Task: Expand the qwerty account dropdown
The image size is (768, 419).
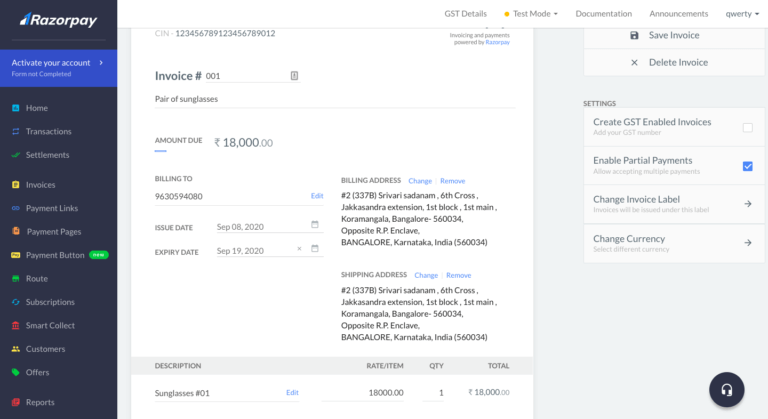Action: click(x=745, y=14)
